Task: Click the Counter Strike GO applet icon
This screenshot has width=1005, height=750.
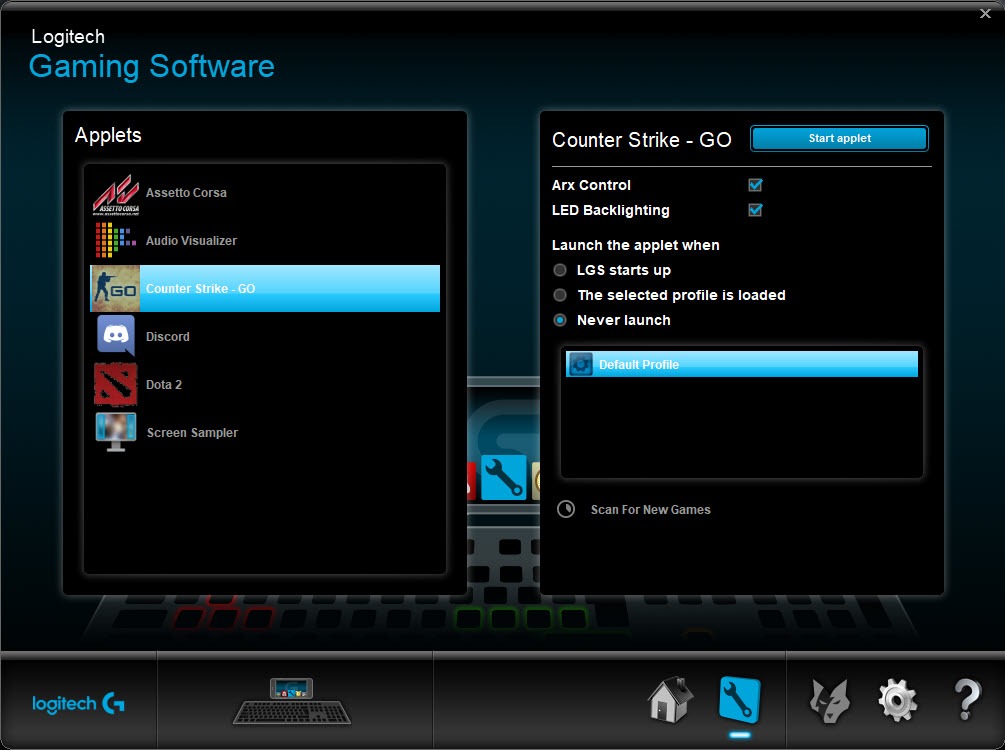Action: [115, 288]
